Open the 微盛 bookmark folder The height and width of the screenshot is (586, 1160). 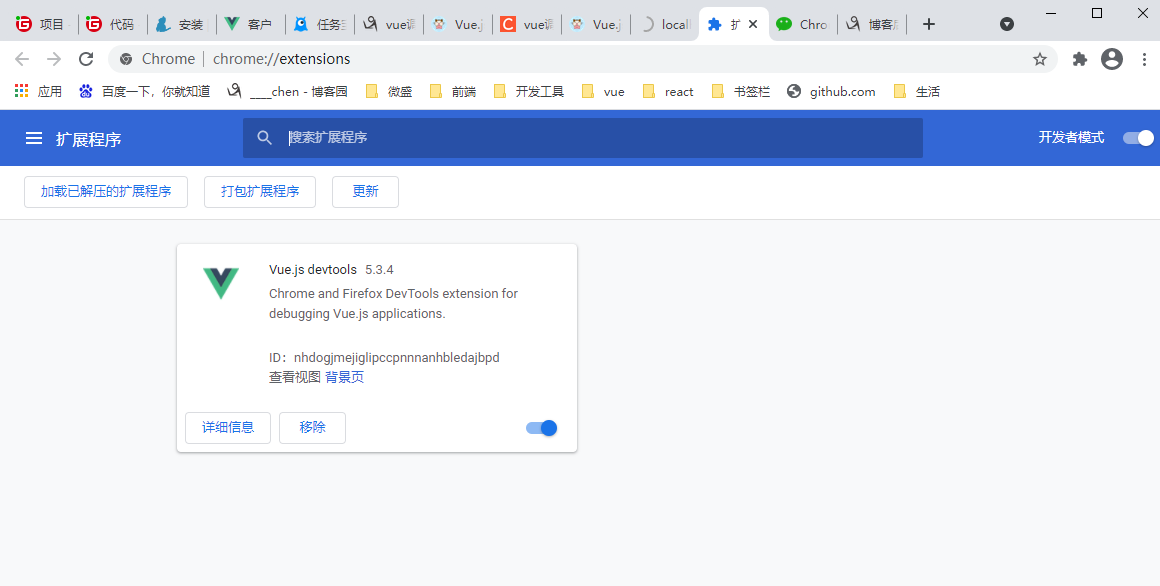[x=389, y=92]
